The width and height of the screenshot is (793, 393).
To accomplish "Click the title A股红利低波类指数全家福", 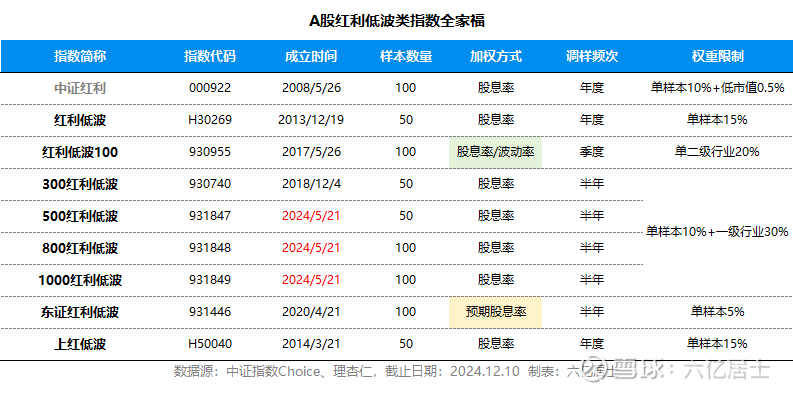I will 396,21.
